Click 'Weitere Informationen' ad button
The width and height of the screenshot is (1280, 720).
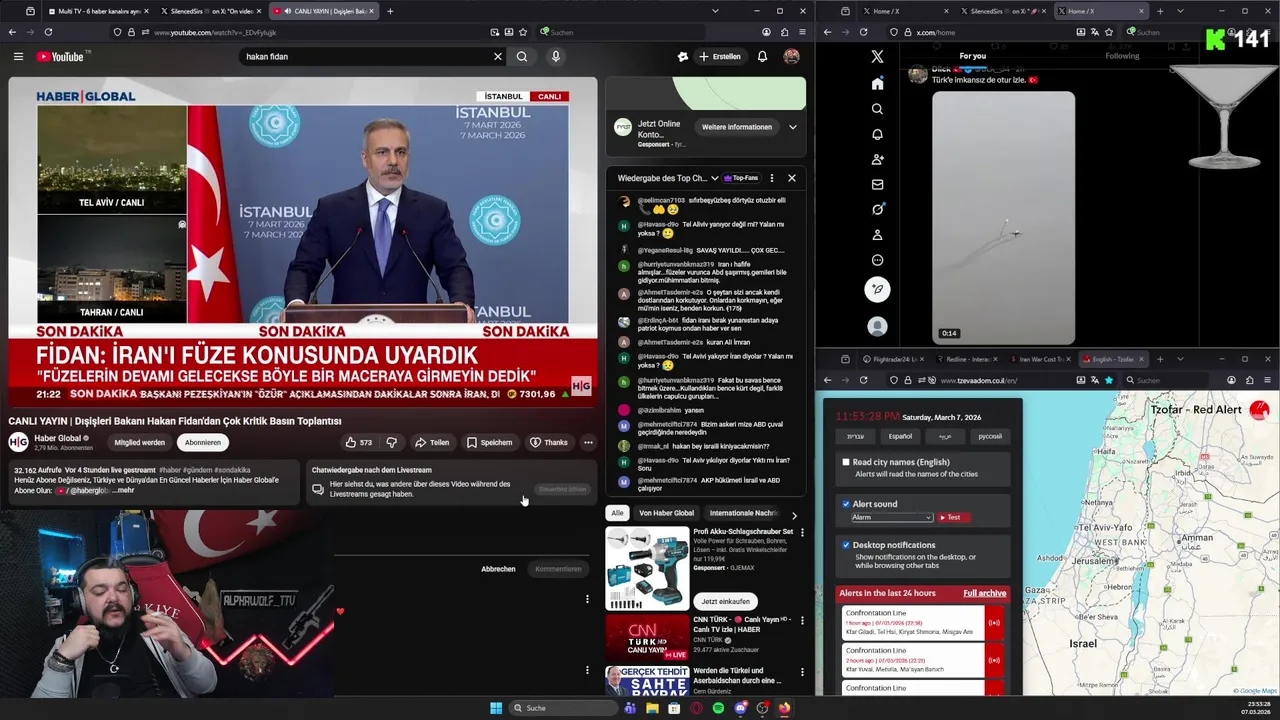tap(737, 127)
